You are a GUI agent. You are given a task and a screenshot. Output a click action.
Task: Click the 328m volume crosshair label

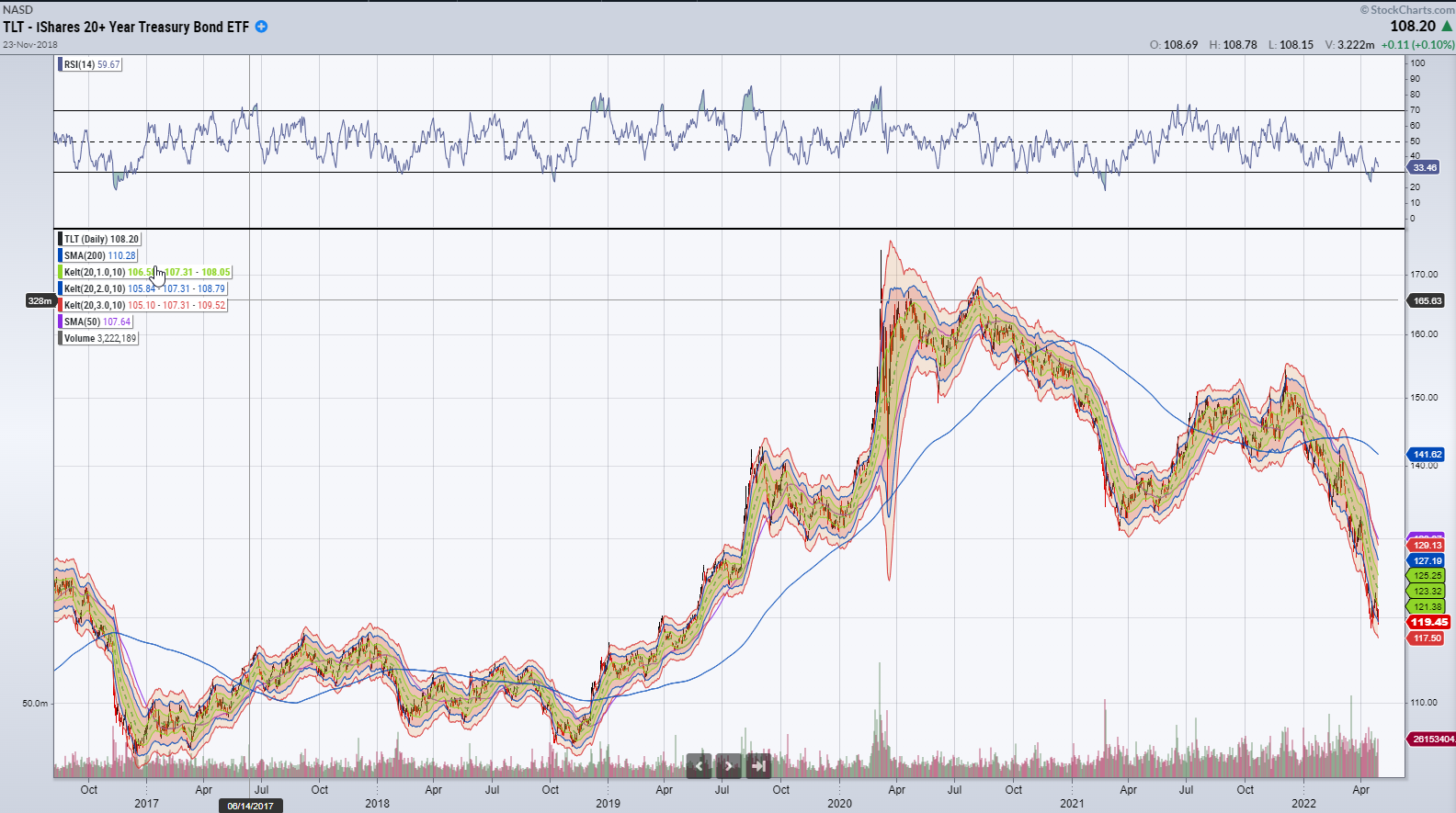coord(40,300)
